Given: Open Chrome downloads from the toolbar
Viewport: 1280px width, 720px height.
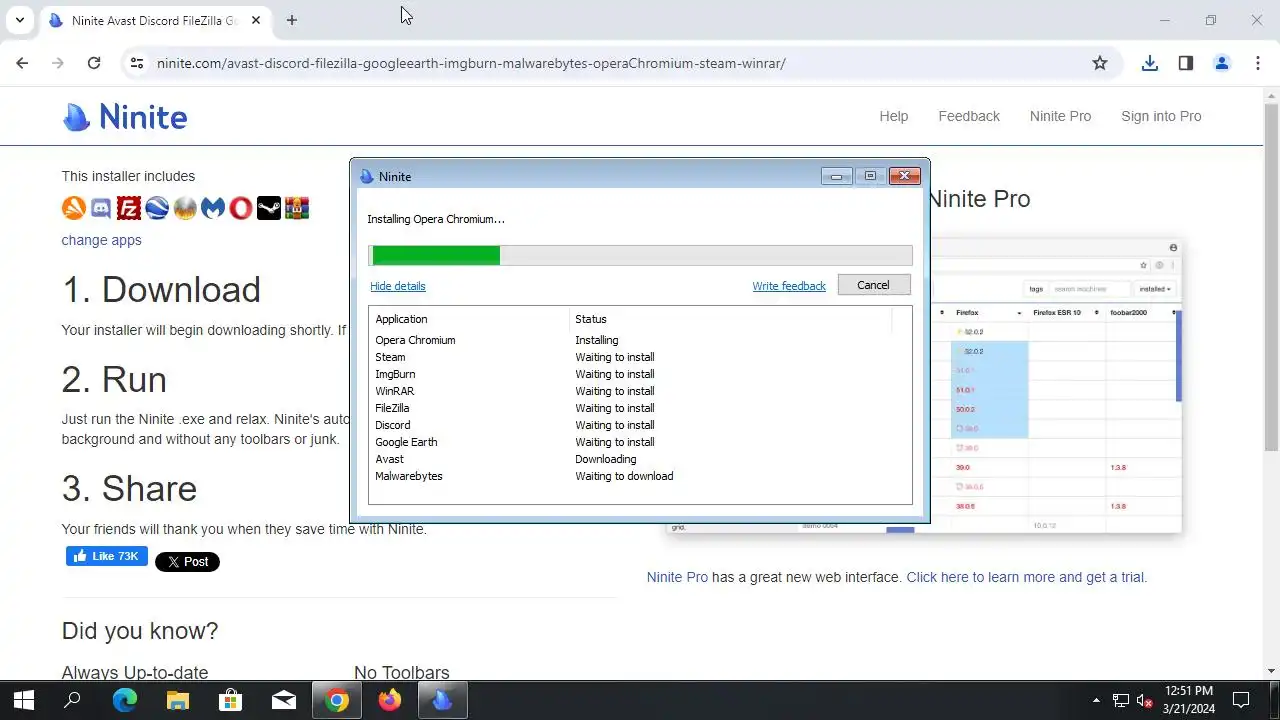Looking at the screenshot, I should 1150,63.
